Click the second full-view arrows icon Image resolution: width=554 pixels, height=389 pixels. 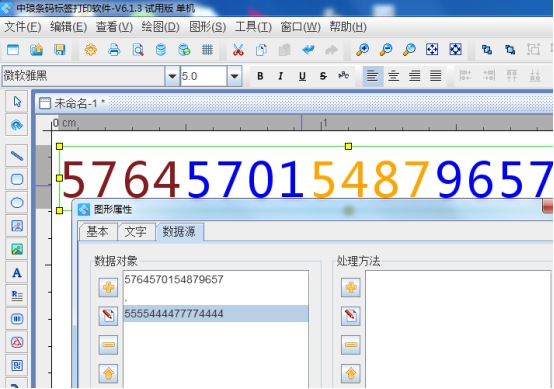(455, 49)
